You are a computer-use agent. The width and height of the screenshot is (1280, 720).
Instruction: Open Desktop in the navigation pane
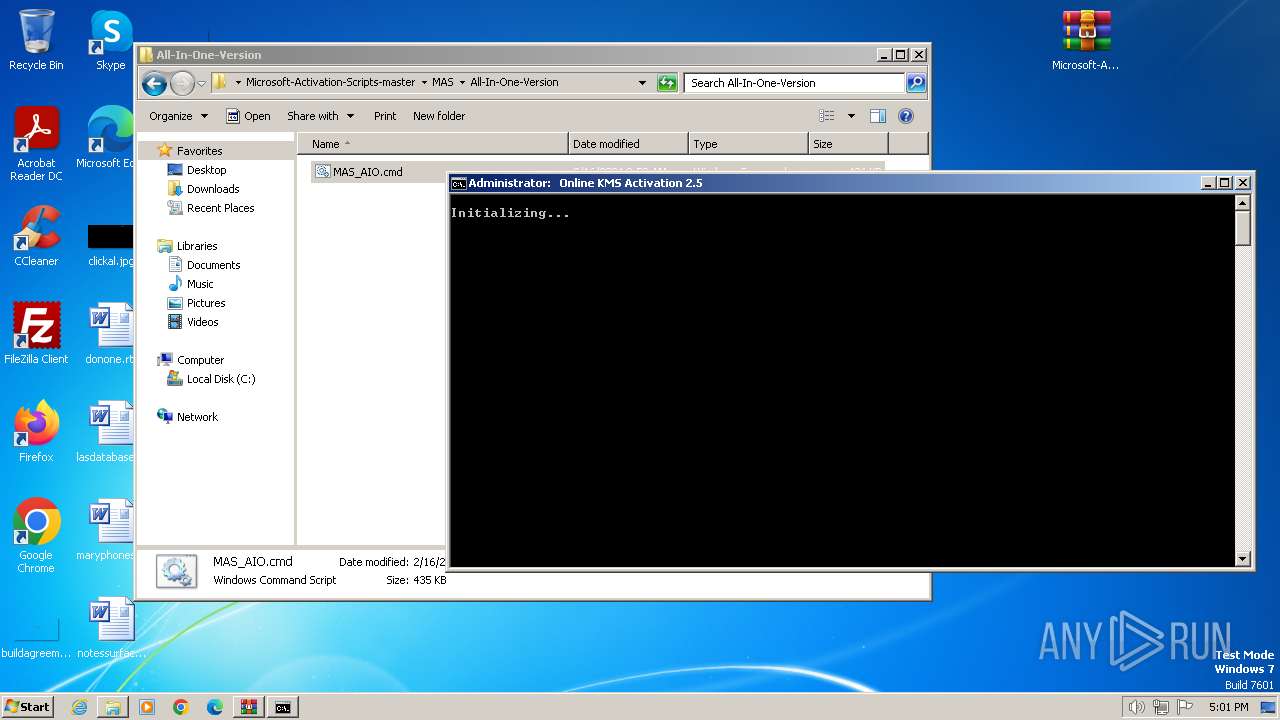pos(206,170)
